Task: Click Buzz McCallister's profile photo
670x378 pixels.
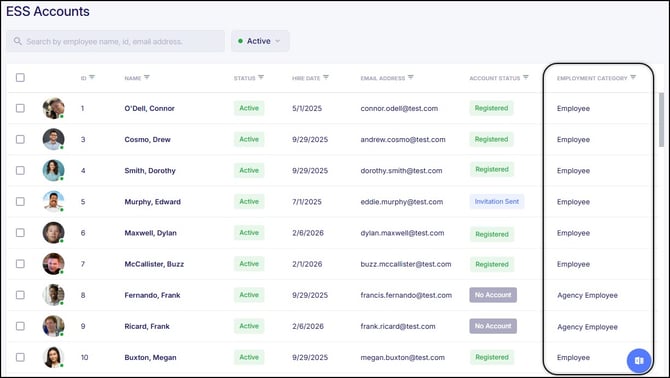Action: point(53,264)
